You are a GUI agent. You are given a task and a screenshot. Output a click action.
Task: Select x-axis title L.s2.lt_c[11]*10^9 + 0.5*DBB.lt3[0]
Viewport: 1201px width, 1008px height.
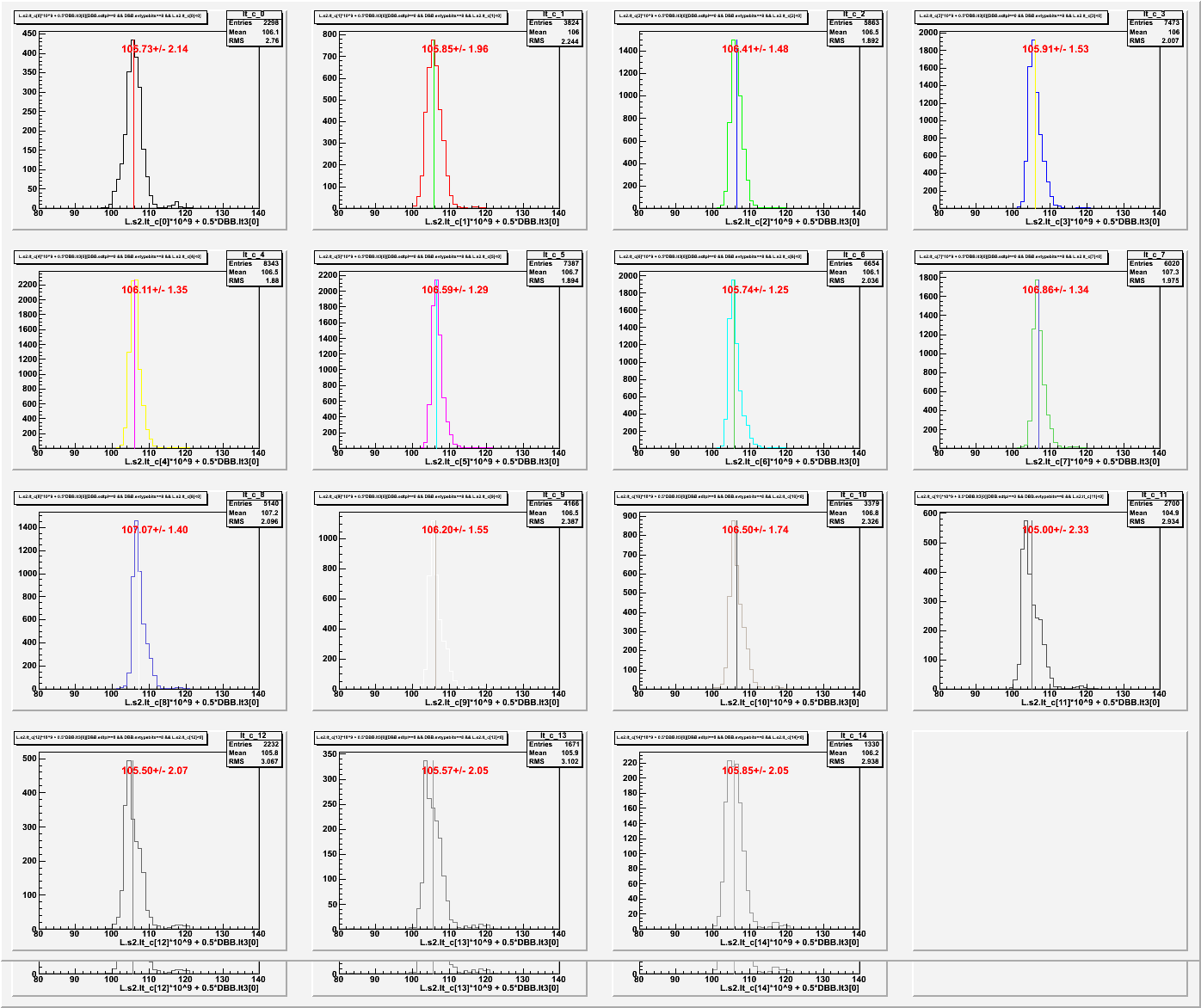pyautogui.click(x=1090, y=703)
